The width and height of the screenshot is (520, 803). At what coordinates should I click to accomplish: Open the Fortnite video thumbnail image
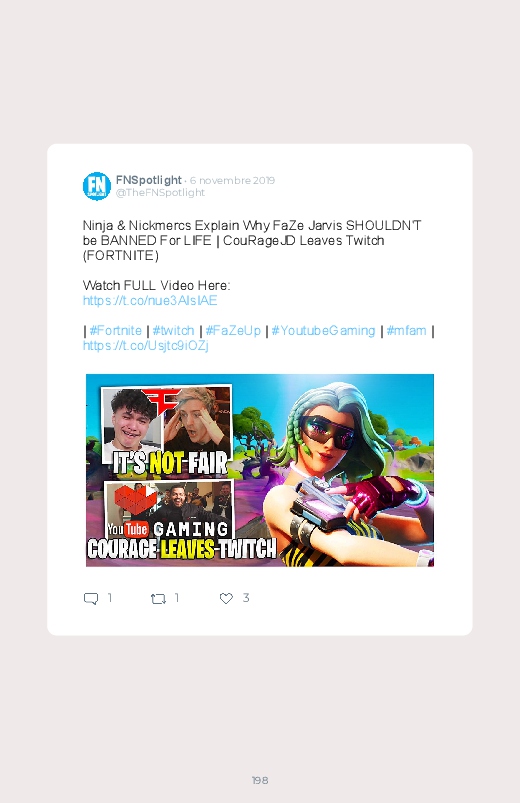tap(260, 470)
